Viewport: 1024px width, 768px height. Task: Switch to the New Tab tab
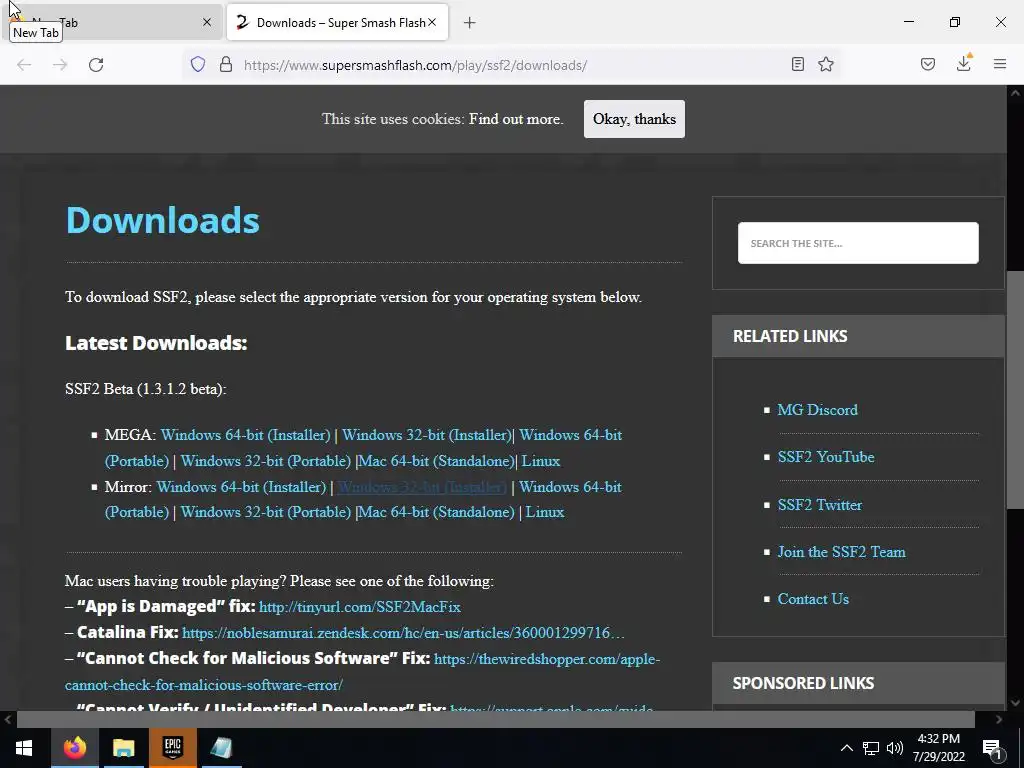click(111, 22)
